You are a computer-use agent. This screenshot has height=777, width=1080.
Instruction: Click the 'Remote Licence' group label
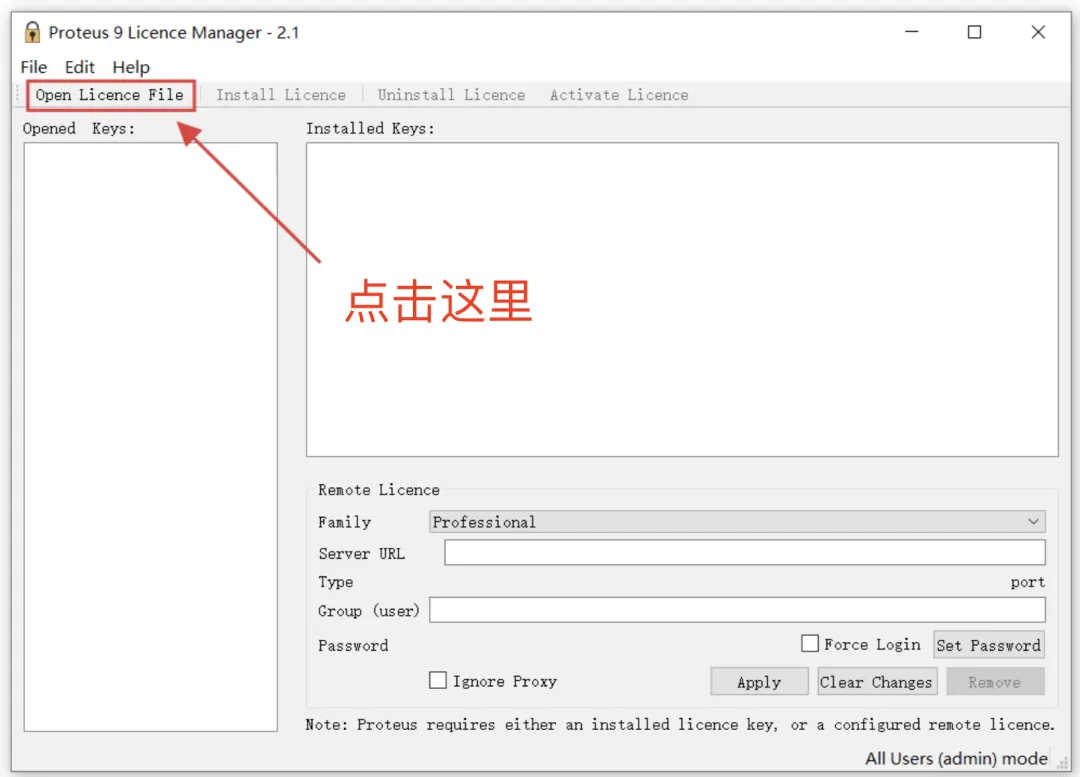(x=379, y=490)
